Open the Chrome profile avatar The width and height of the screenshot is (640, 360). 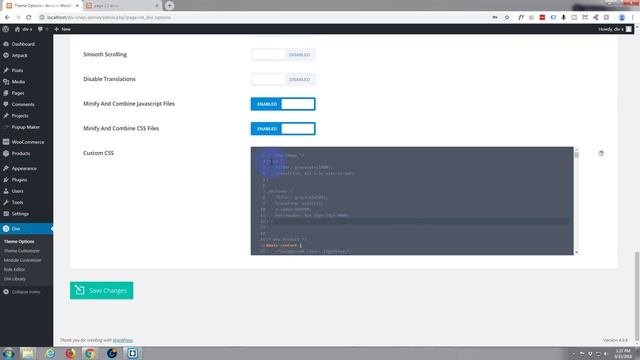[622, 18]
